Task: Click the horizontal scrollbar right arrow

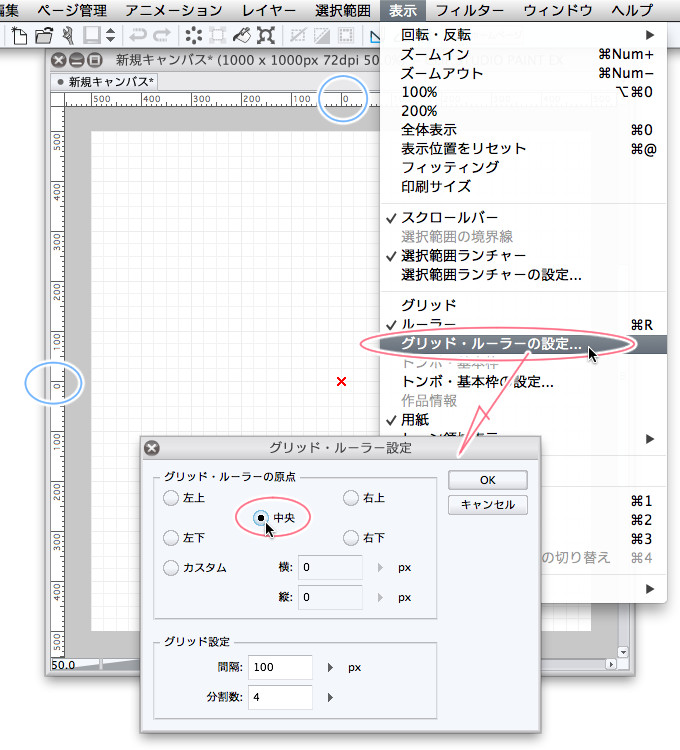Action: pyautogui.click(x=611, y=664)
